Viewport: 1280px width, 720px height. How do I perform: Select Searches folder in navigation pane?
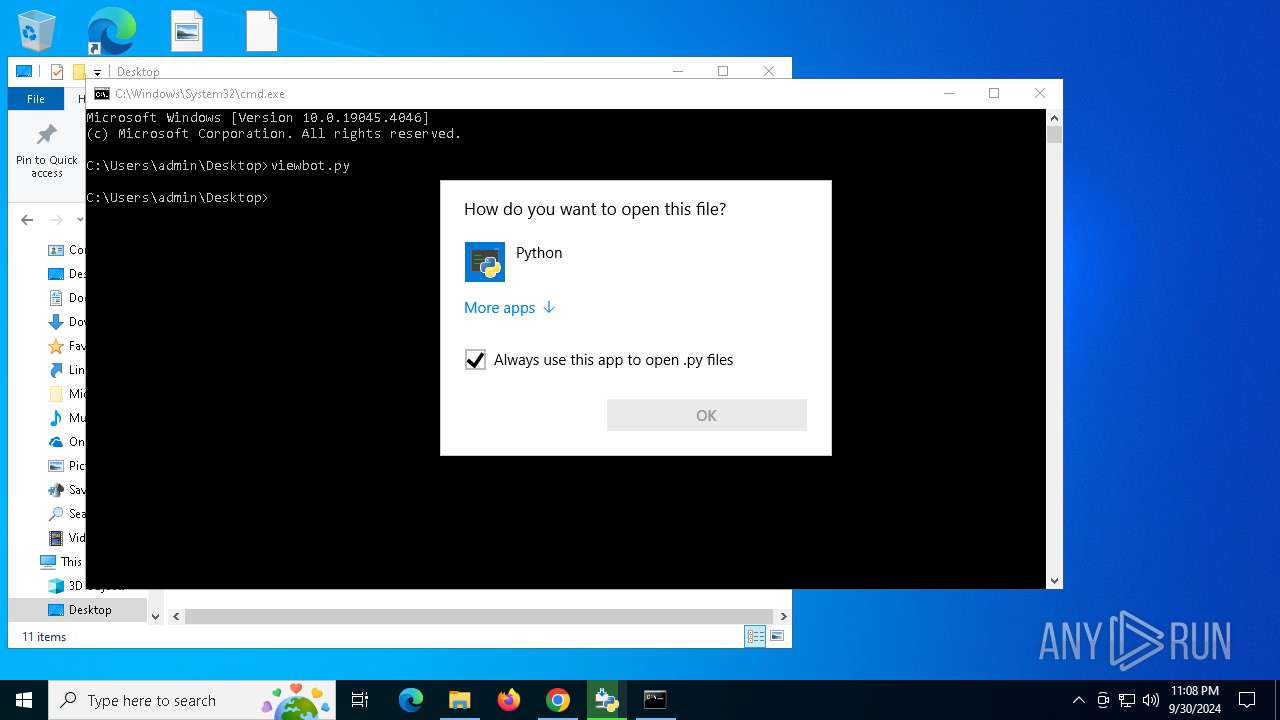[66, 514]
